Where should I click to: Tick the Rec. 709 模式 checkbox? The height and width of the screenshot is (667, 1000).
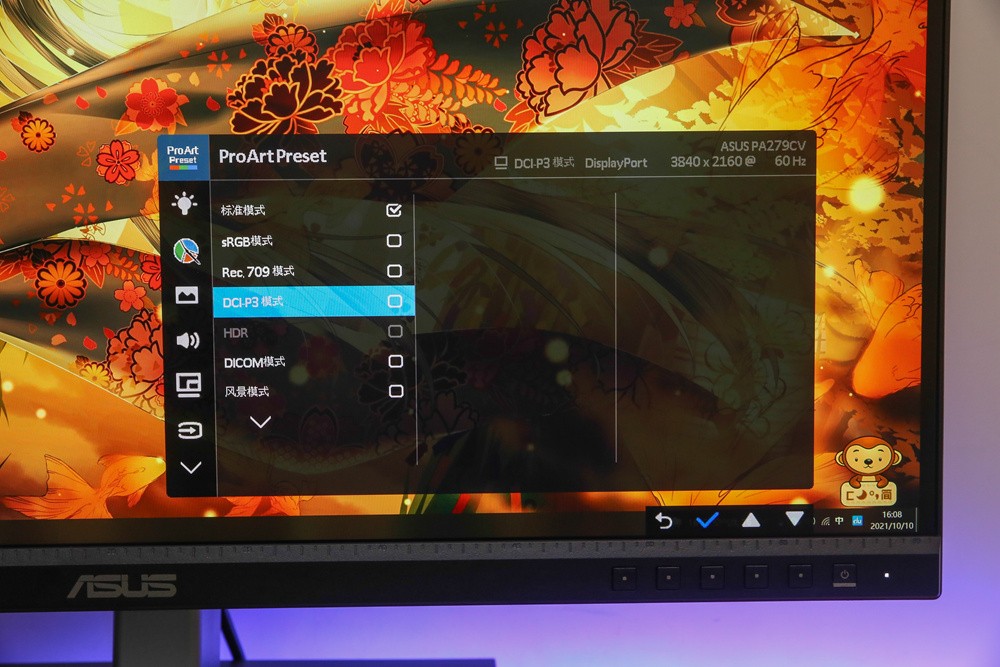click(x=395, y=271)
